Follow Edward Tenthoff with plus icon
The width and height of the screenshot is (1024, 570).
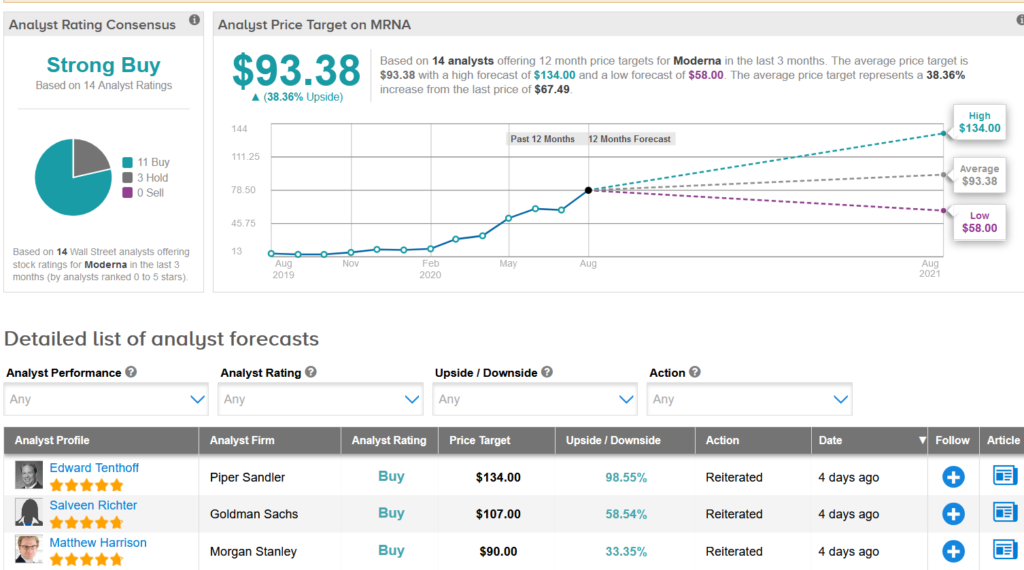pyautogui.click(x=953, y=477)
